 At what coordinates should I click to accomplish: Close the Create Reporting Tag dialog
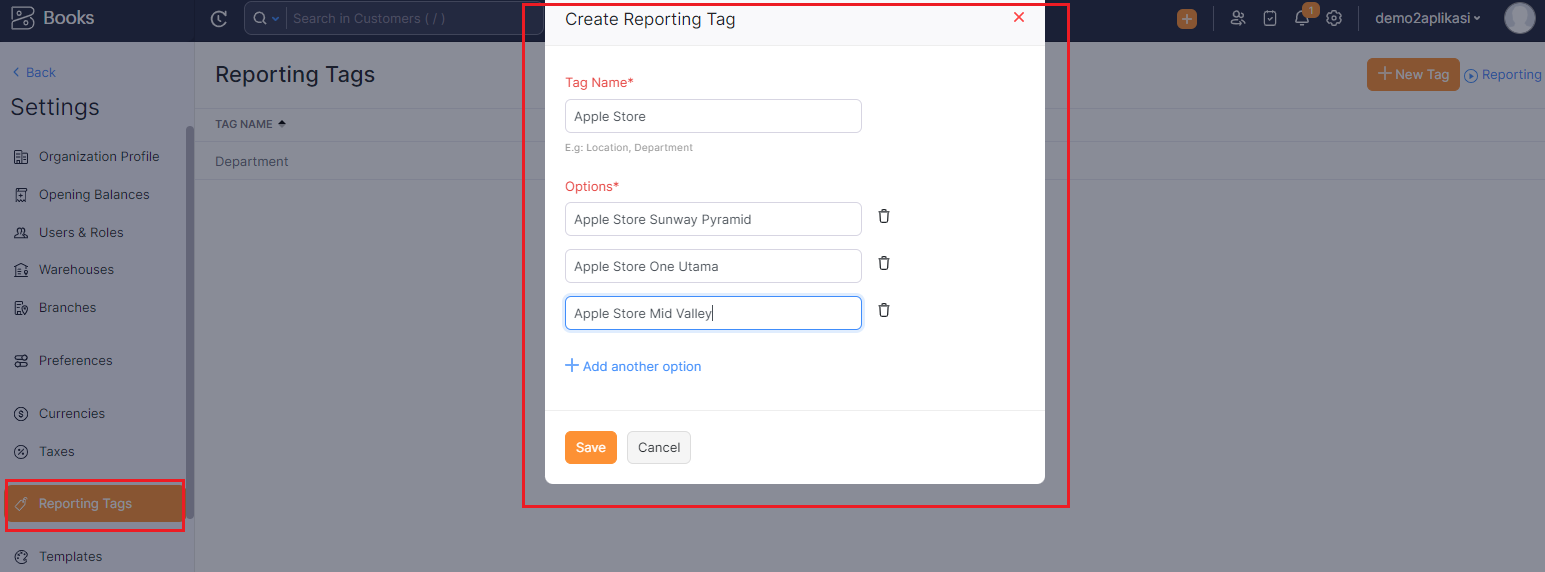[1019, 17]
